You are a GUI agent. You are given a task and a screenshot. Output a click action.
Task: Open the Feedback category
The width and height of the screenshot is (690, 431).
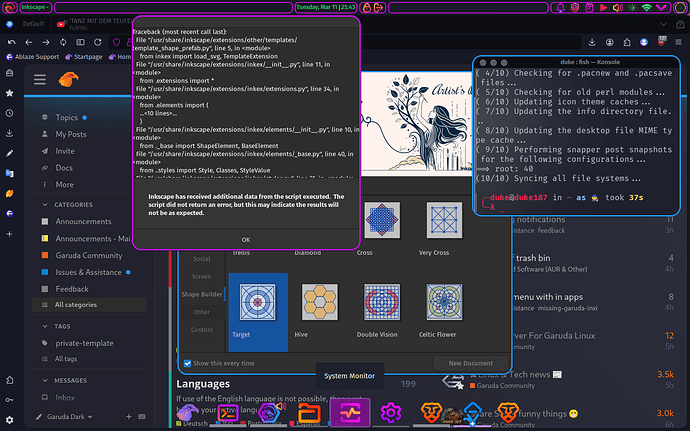(72, 289)
